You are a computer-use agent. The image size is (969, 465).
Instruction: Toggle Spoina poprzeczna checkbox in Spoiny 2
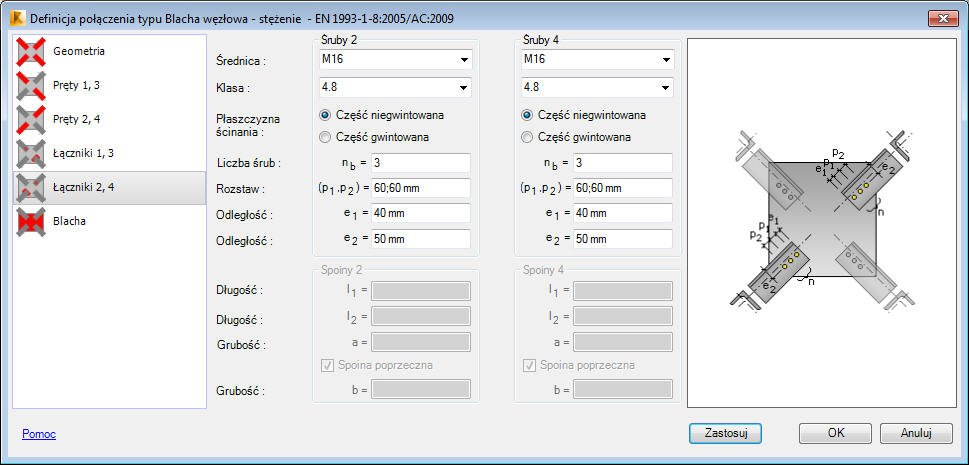pyautogui.click(x=328, y=365)
